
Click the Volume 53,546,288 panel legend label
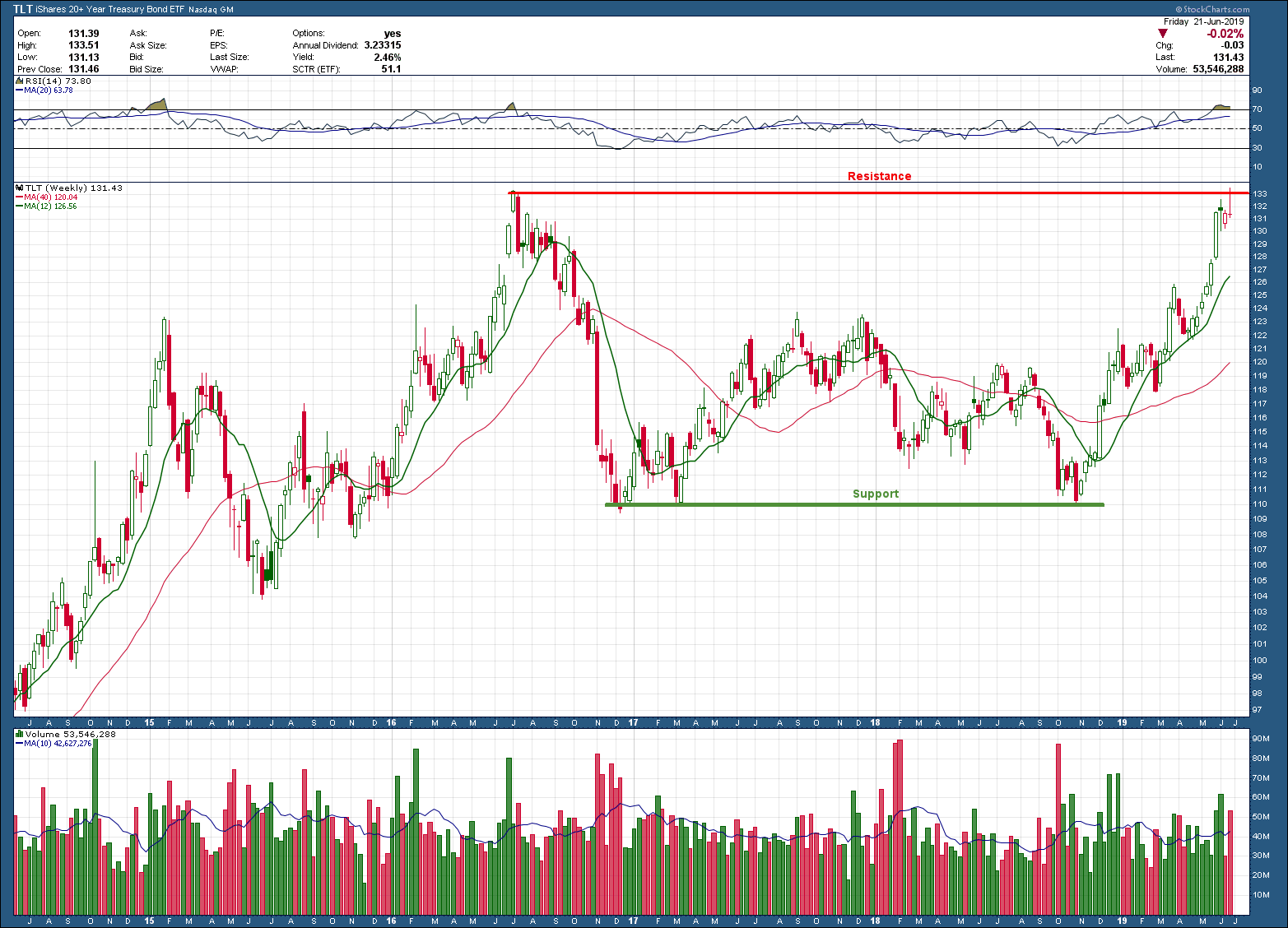[x=71, y=735]
